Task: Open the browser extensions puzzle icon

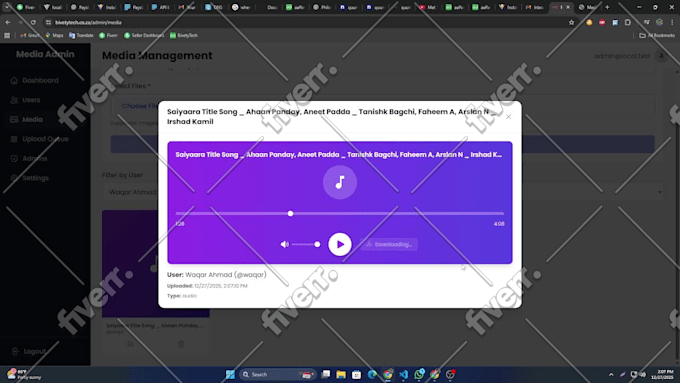Action: pos(628,22)
